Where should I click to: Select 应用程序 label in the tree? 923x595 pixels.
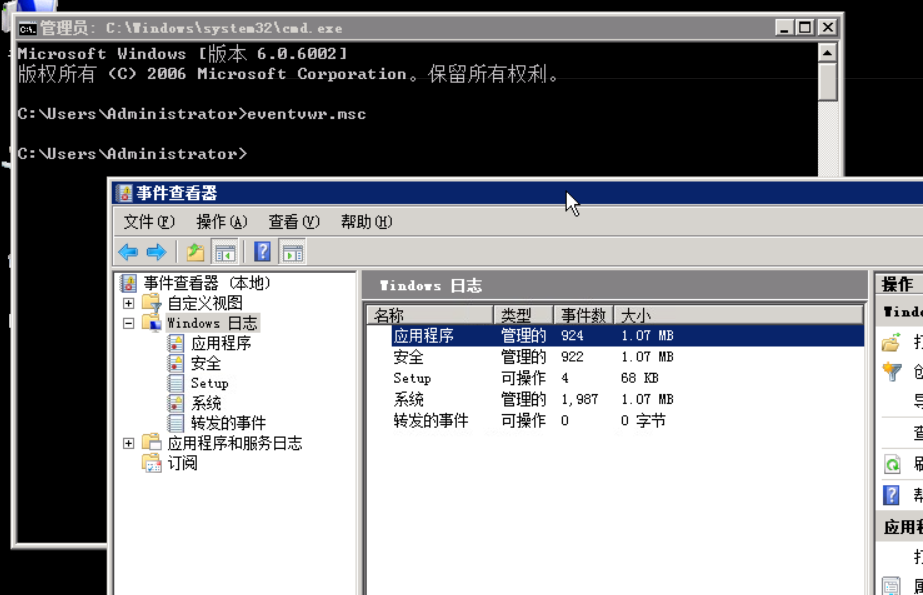(x=221, y=343)
